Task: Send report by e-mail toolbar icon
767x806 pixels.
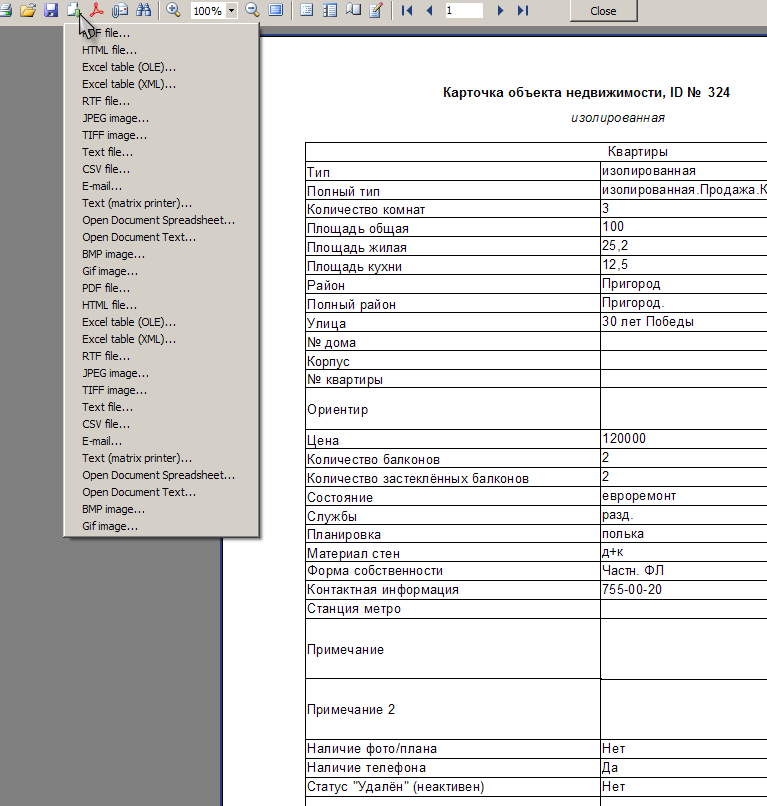Action: [x=121, y=10]
